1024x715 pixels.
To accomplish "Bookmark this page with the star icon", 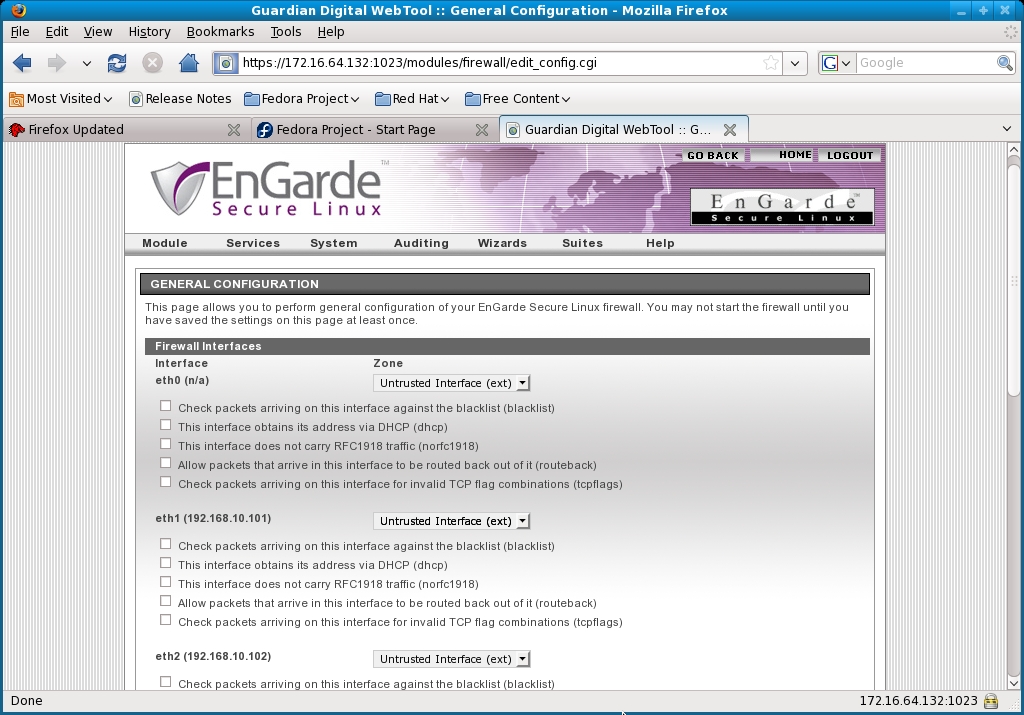I will click(x=771, y=63).
